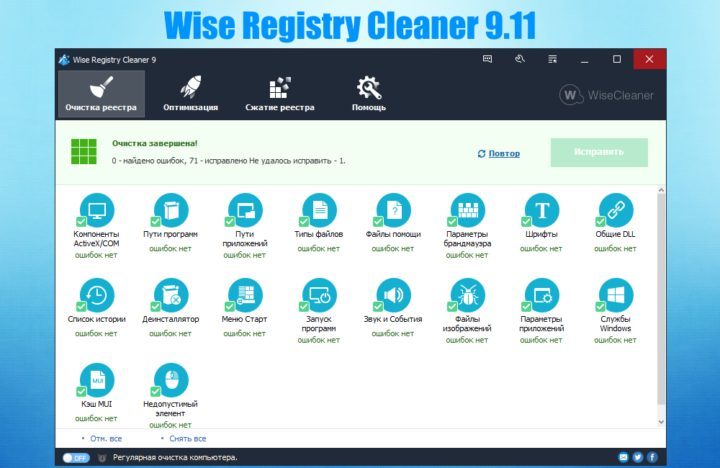The height and width of the screenshot is (468, 720).
Task: Select the Шрифты (Fonts) category icon
Action: pos(542,210)
